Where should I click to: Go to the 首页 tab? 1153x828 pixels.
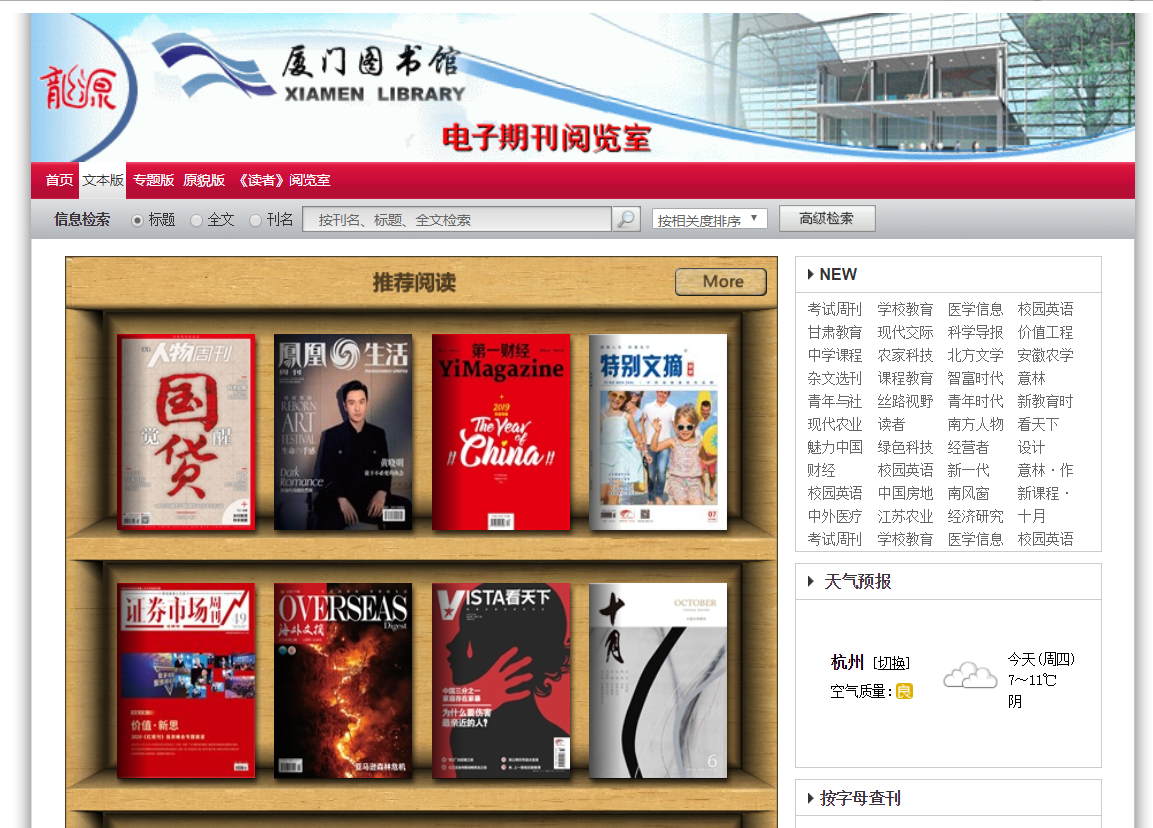59,180
